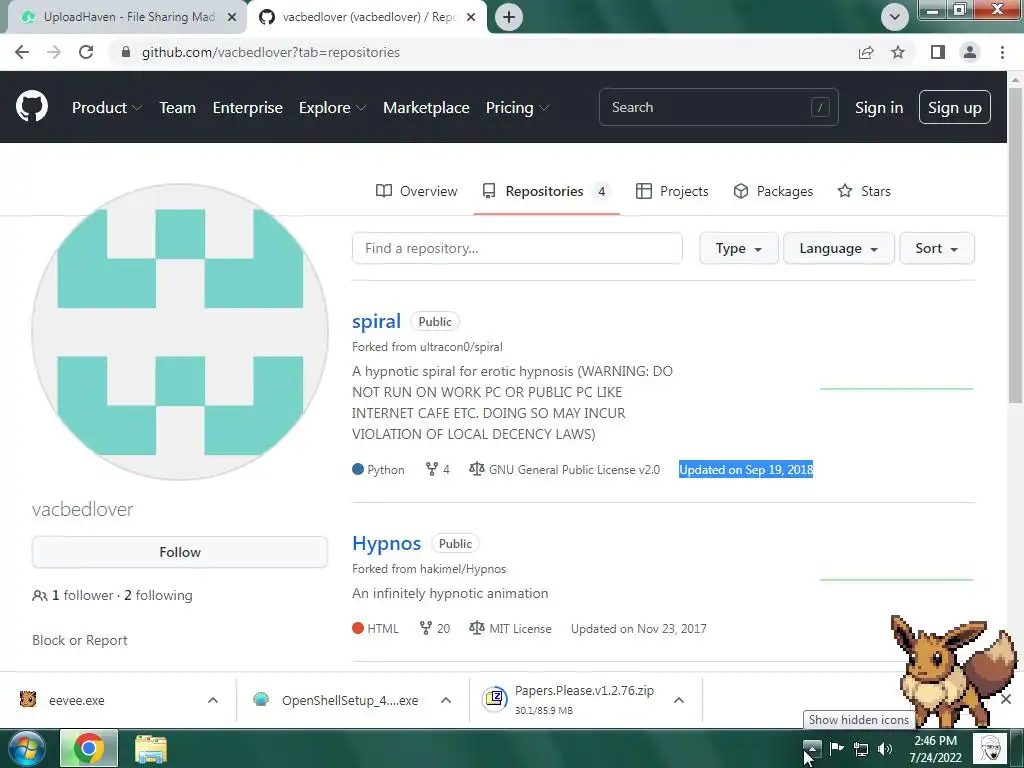This screenshot has height=768, width=1024.
Task: Click the Find a repository field
Action: (x=517, y=248)
